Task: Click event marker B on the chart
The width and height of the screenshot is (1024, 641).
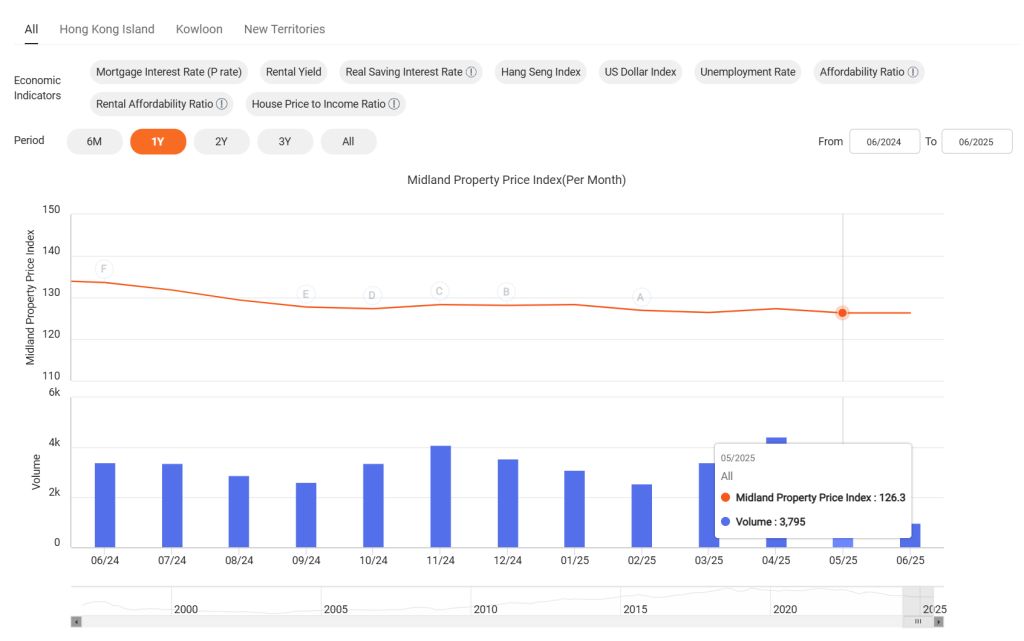Action: click(506, 292)
